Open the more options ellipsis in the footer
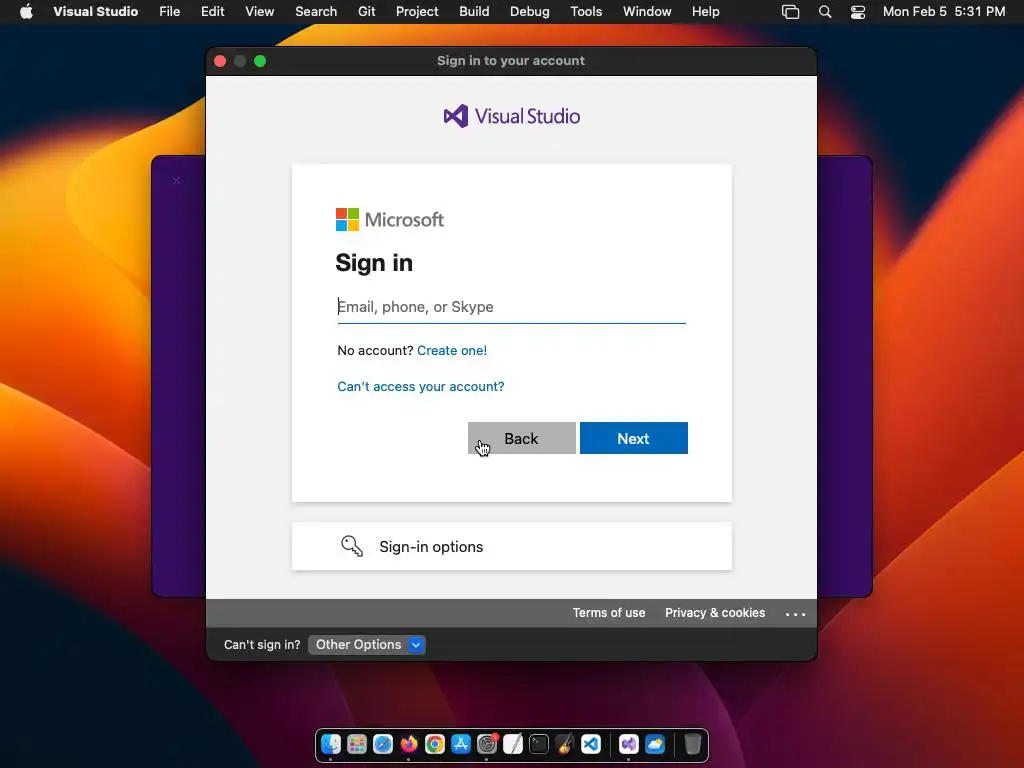 (795, 614)
